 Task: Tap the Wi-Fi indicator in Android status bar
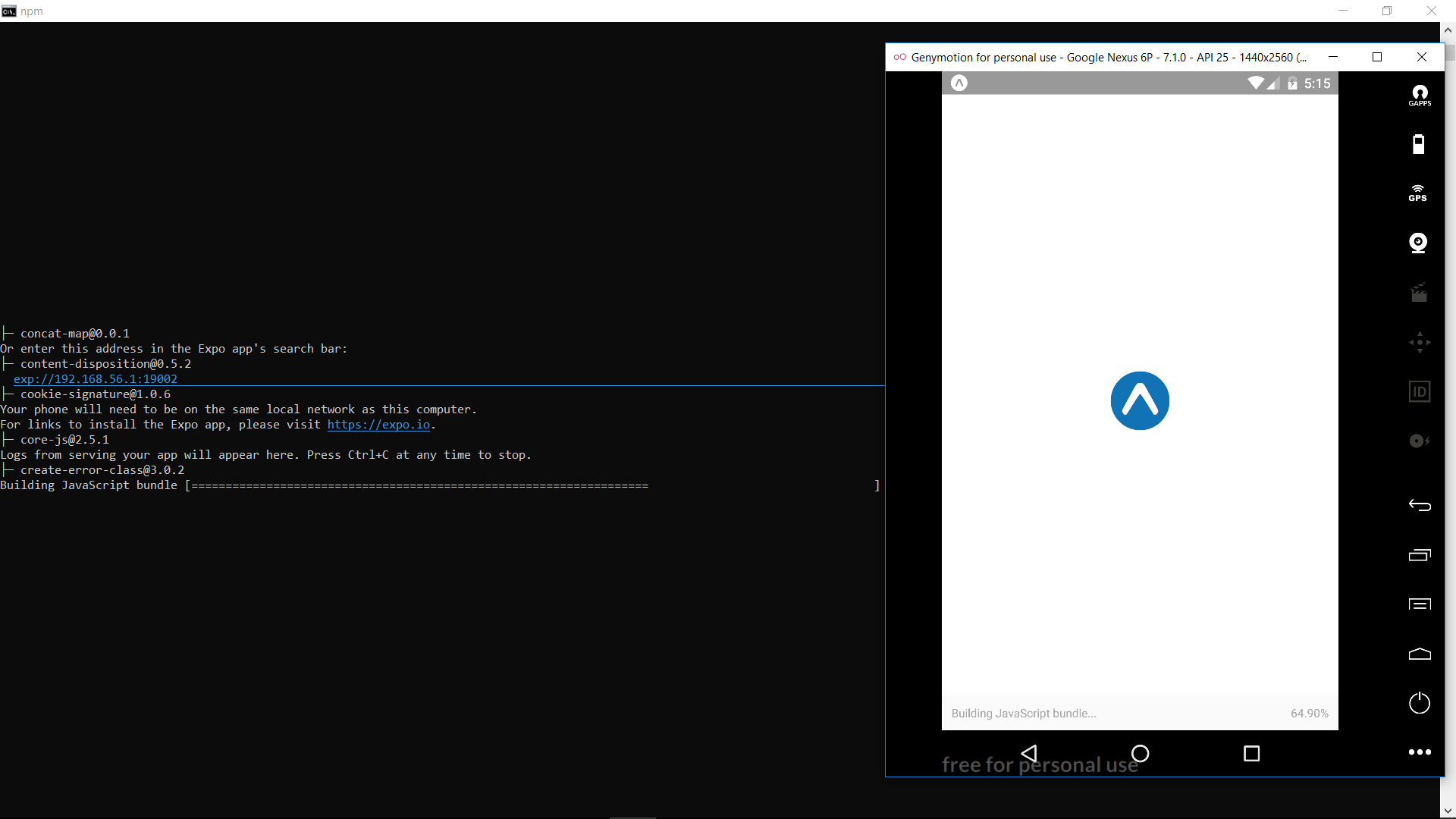[x=1256, y=83]
